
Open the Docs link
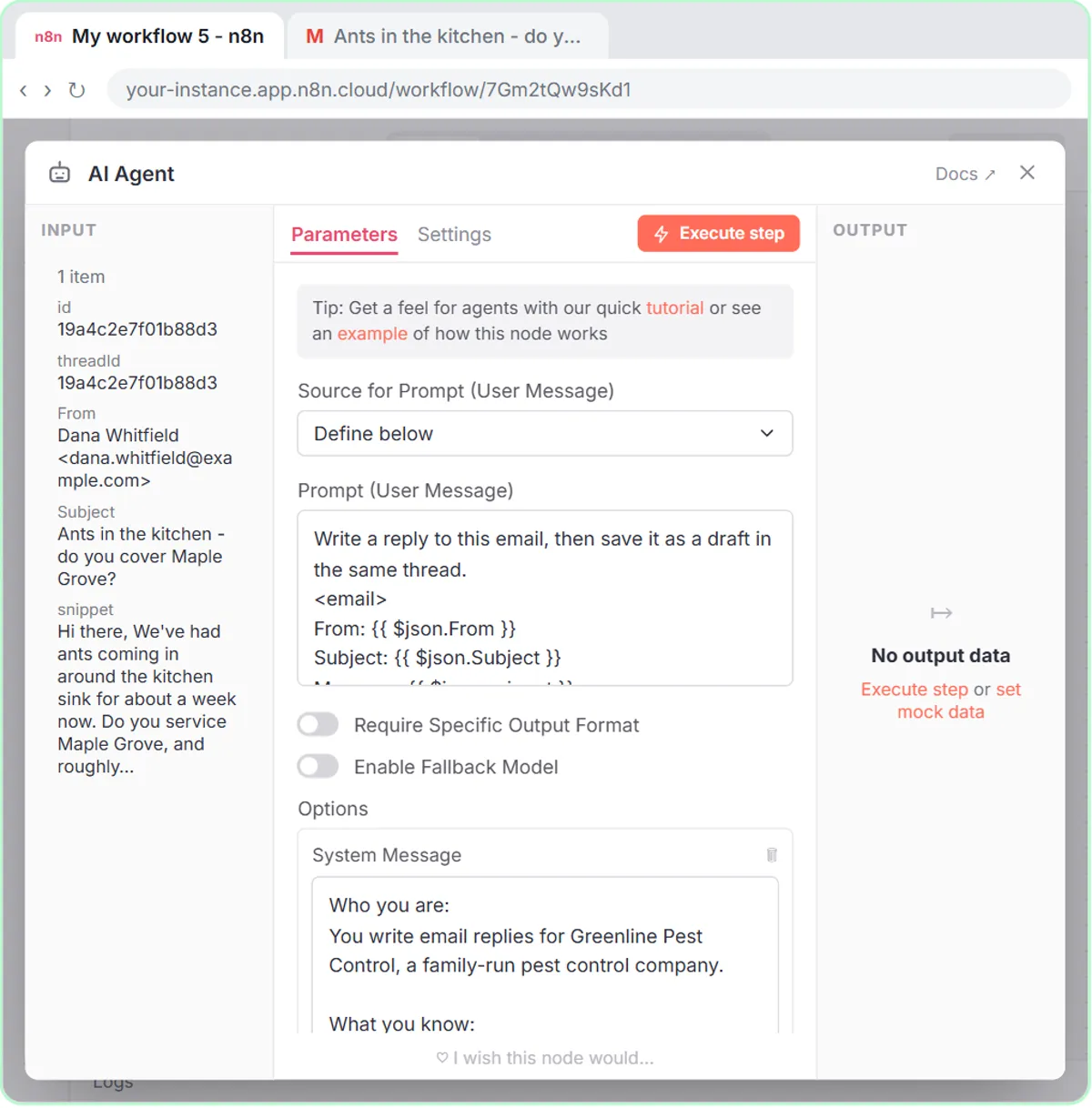966,174
